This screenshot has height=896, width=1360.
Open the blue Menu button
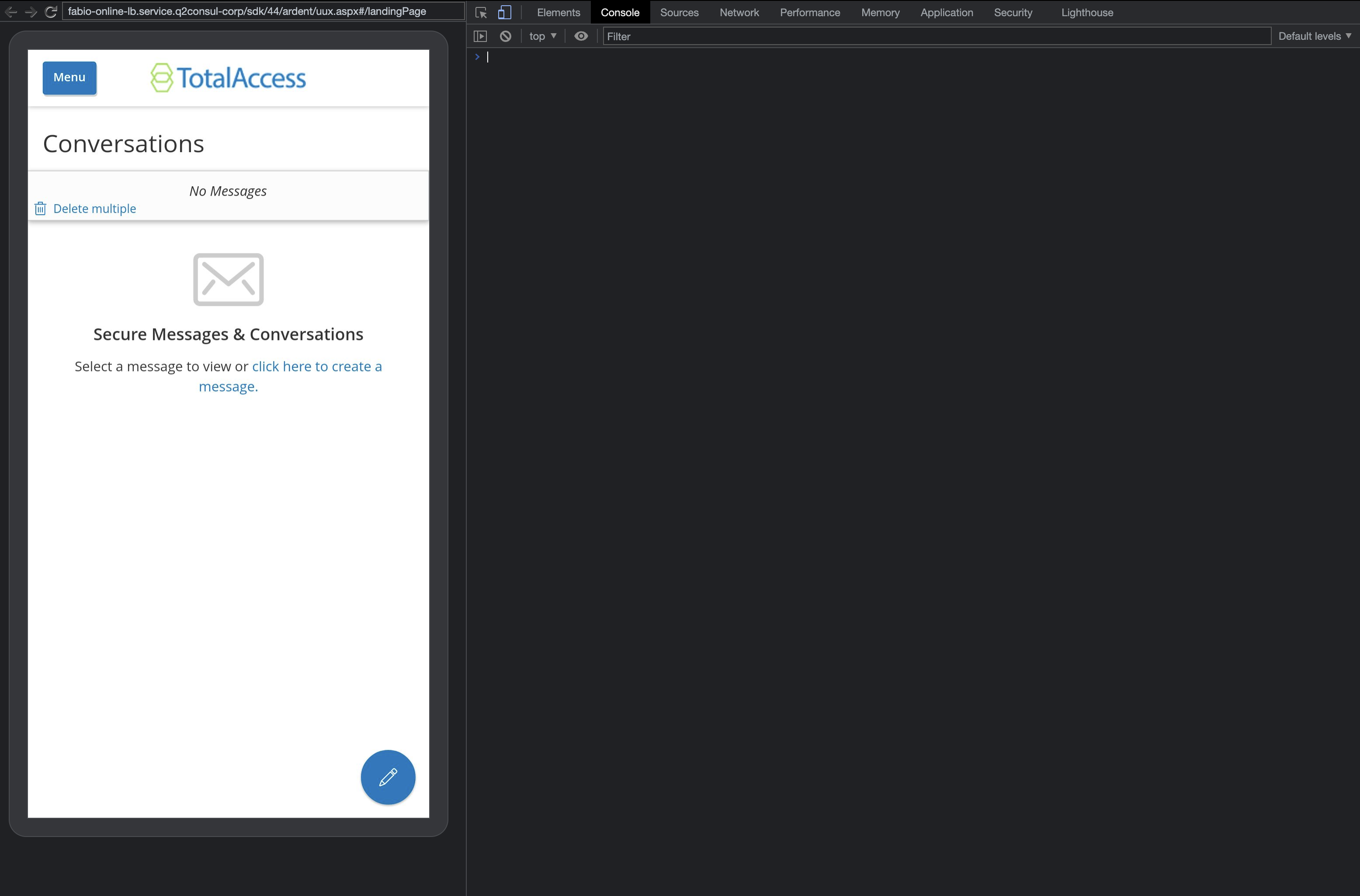pos(70,78)
